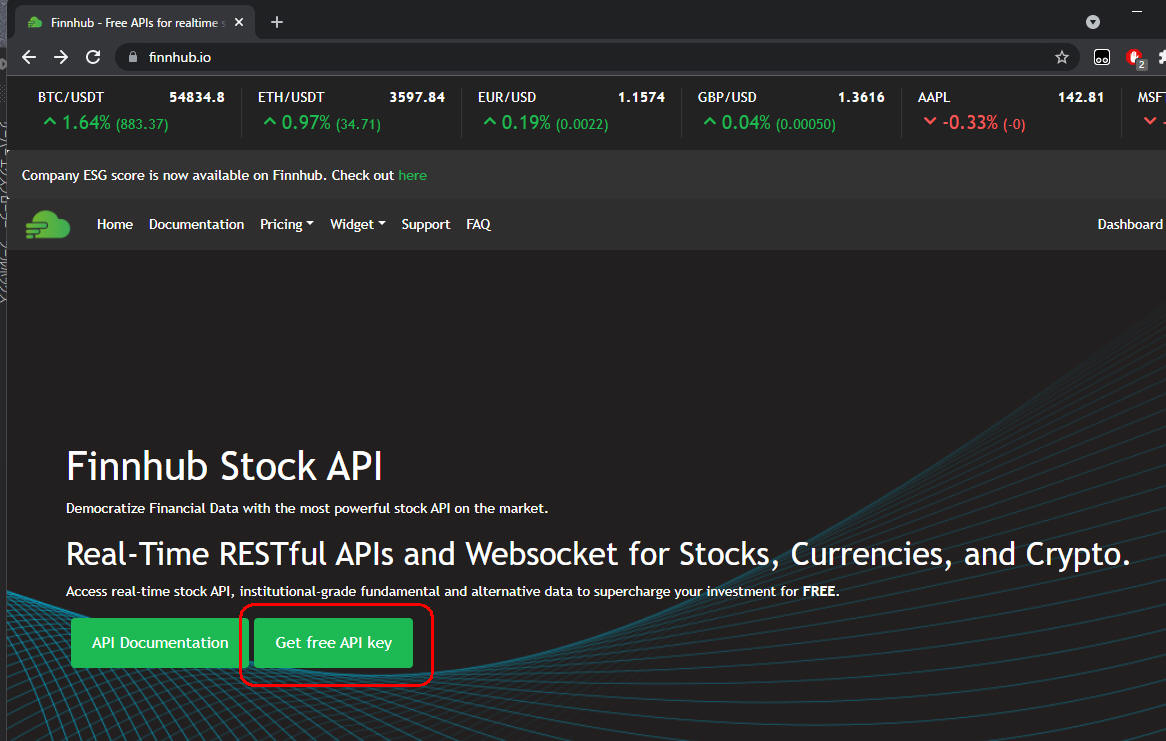Click the Get free API key button
The width and height of the screenshot is (1166, 741).
333,643
